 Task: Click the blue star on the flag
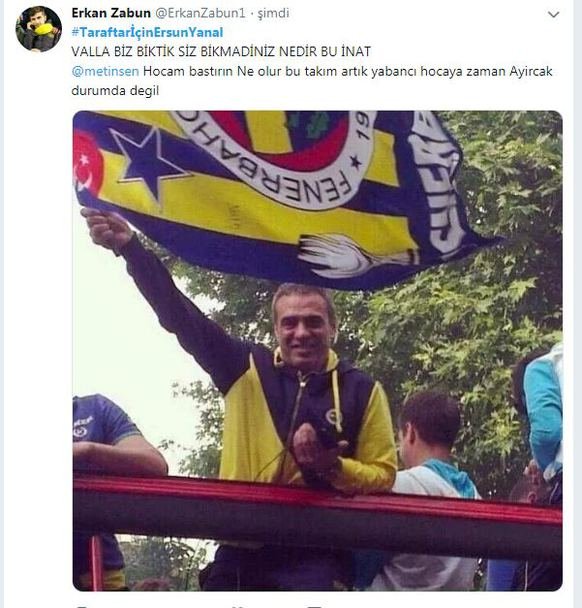[149, 162]
